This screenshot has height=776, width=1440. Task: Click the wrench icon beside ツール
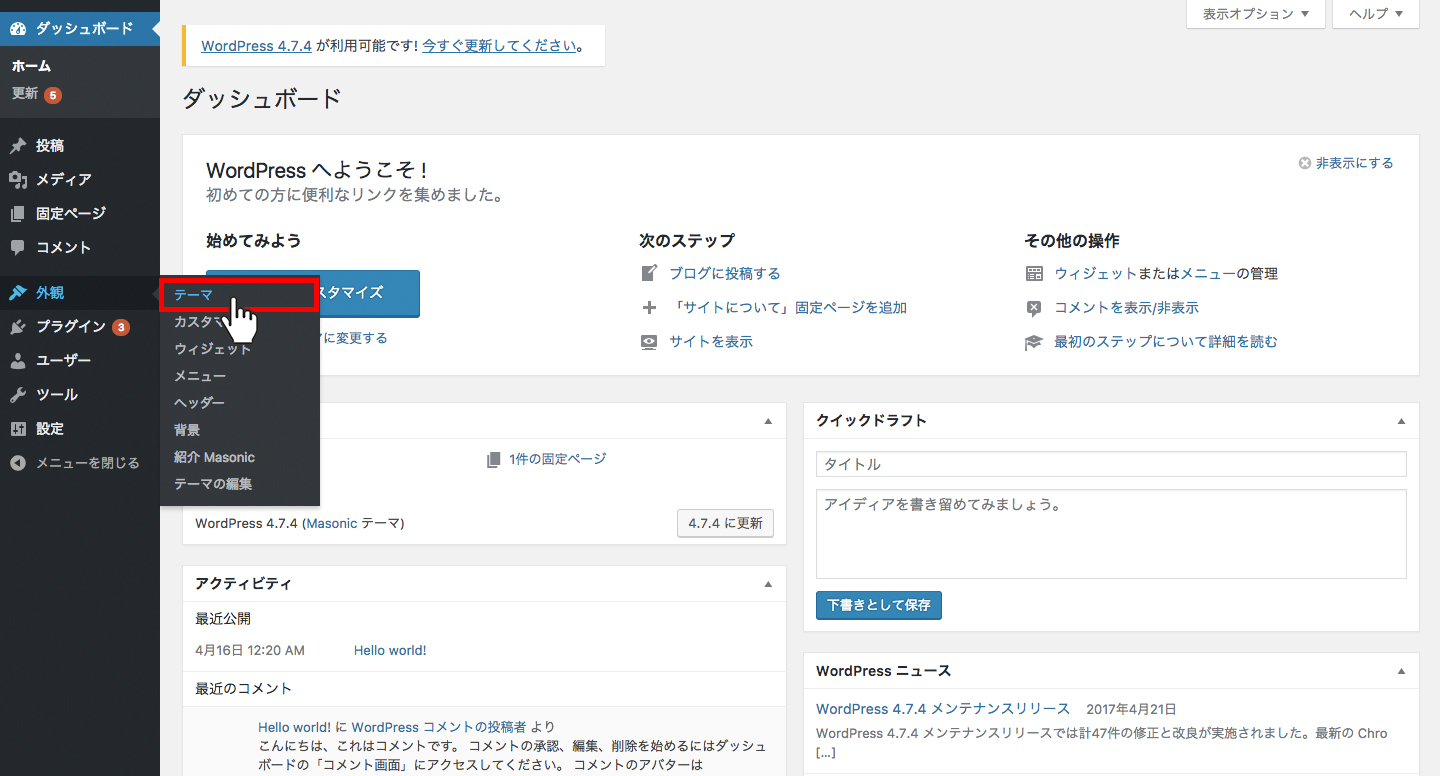point(18,395)
